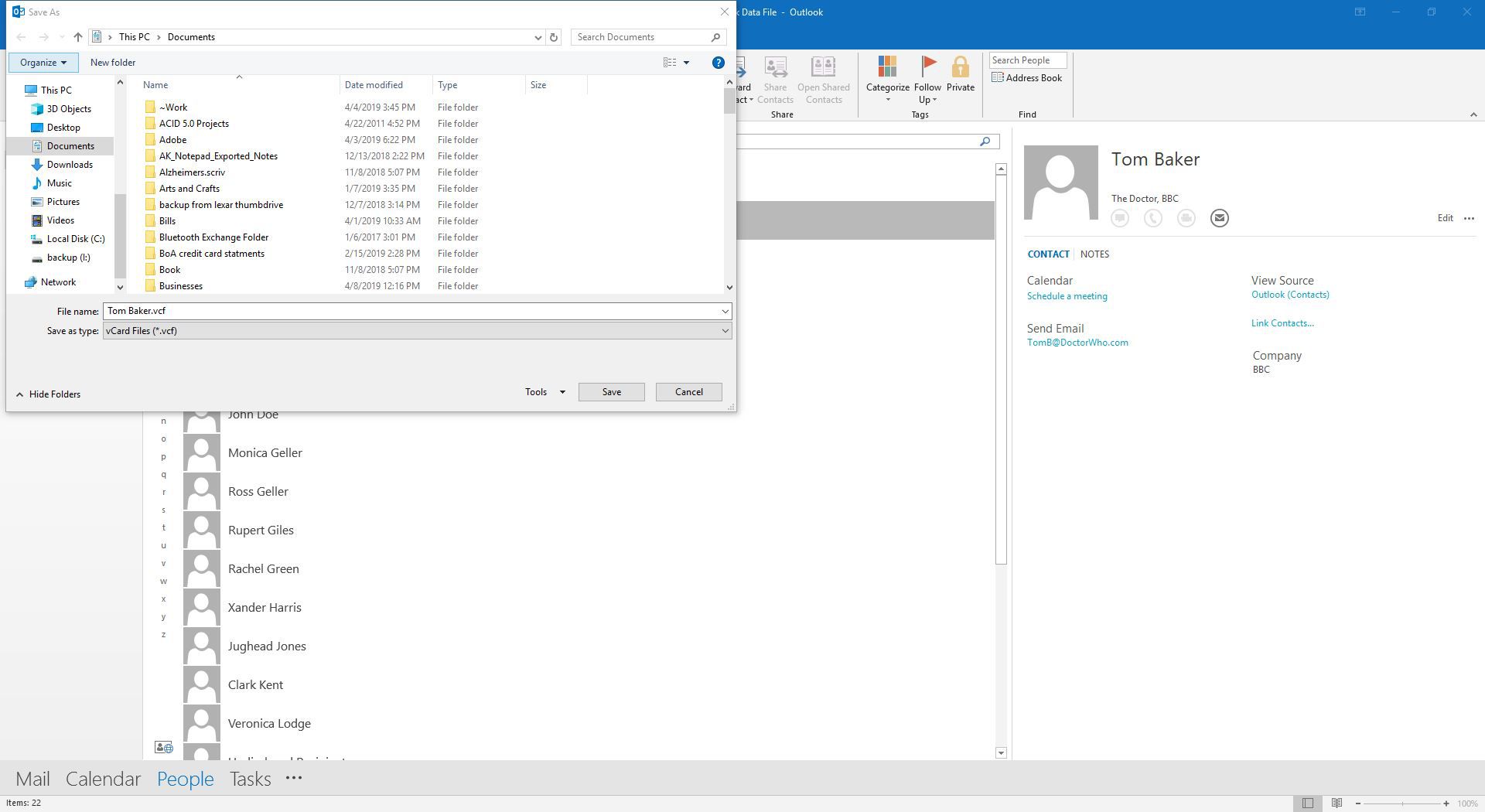
Task: Click the video call icon under Tom Baker
Action: click(x=1186, y=218)
